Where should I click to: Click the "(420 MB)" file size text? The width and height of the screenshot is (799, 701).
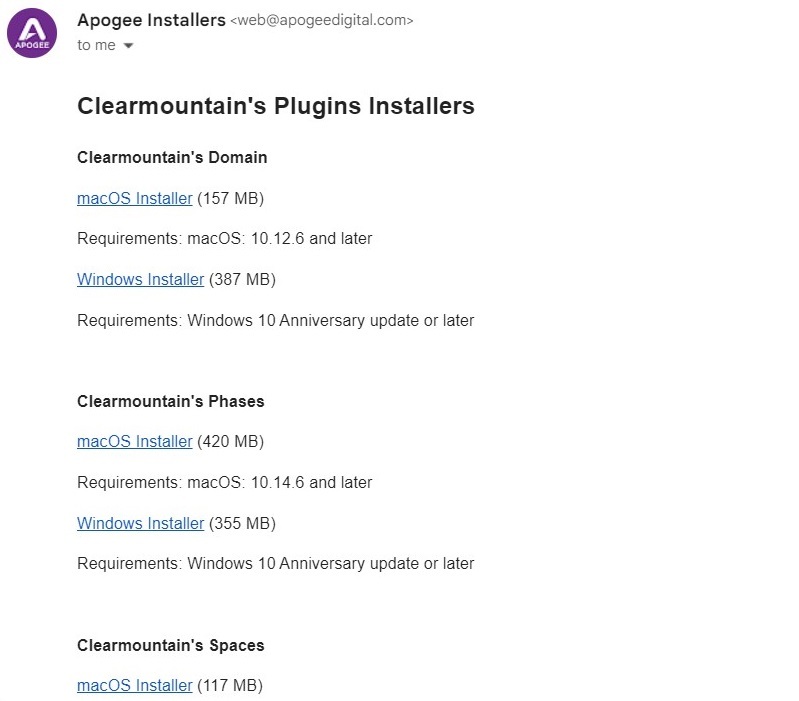(230, 442)
